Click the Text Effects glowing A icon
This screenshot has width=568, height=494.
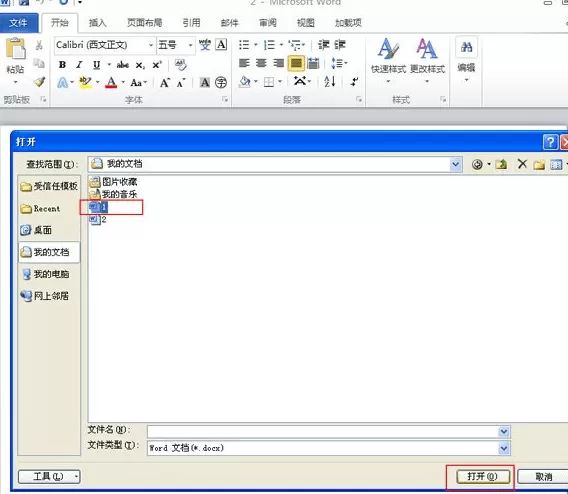pyautogui.click(x=63, y=83)
